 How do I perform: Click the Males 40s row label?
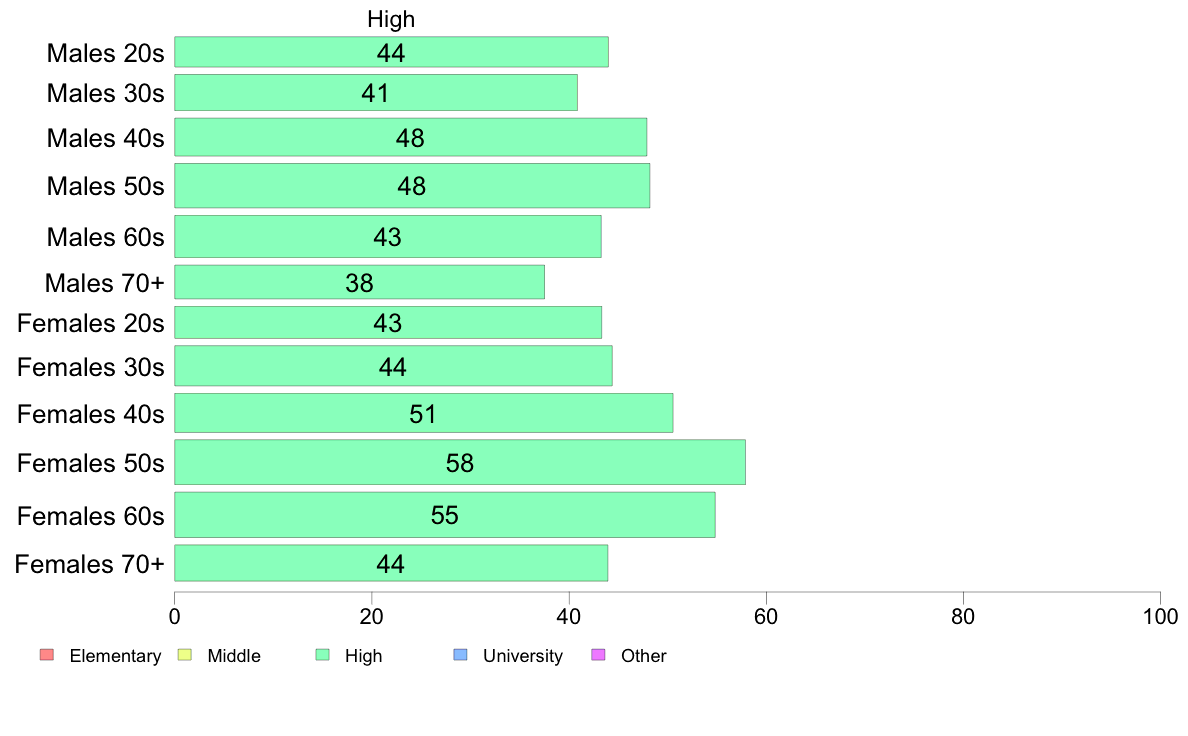(x=105, y=138)
